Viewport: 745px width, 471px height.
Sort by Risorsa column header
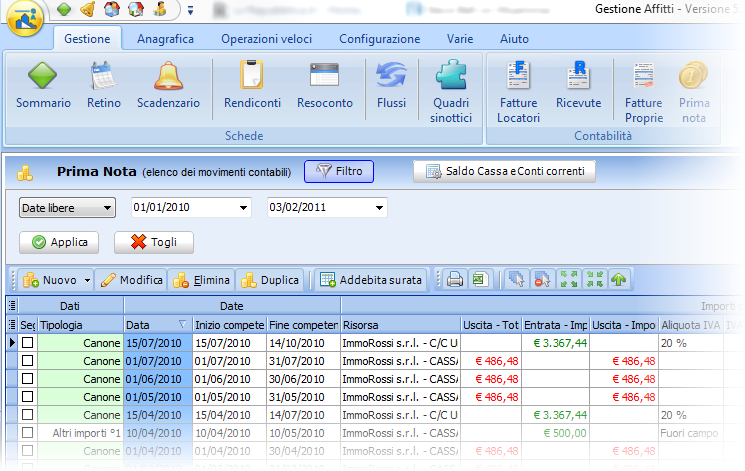(401, 325)
